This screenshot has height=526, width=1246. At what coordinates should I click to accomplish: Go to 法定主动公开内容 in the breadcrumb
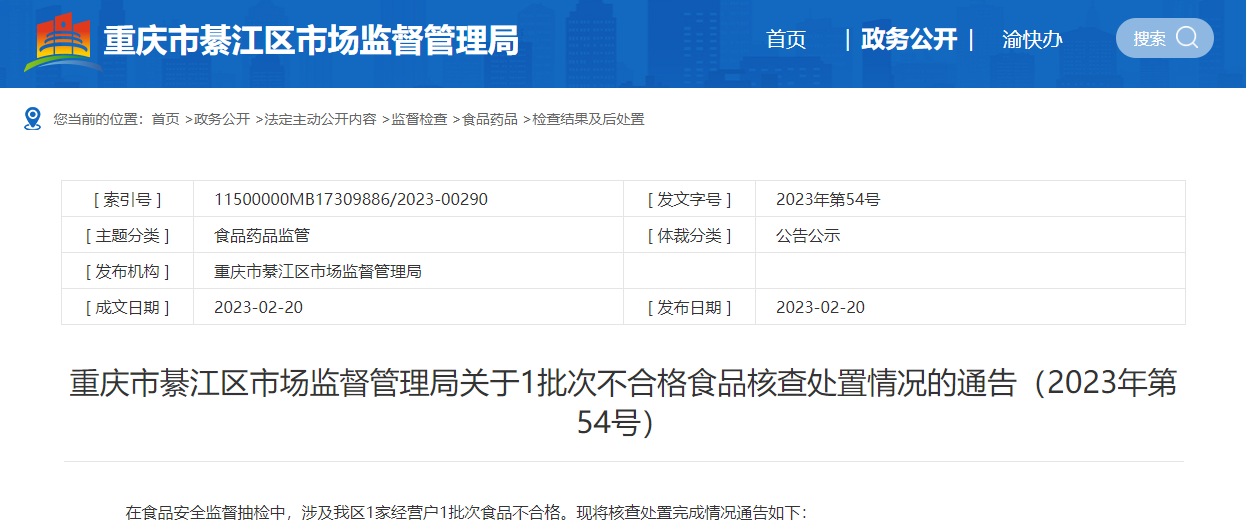321,119
